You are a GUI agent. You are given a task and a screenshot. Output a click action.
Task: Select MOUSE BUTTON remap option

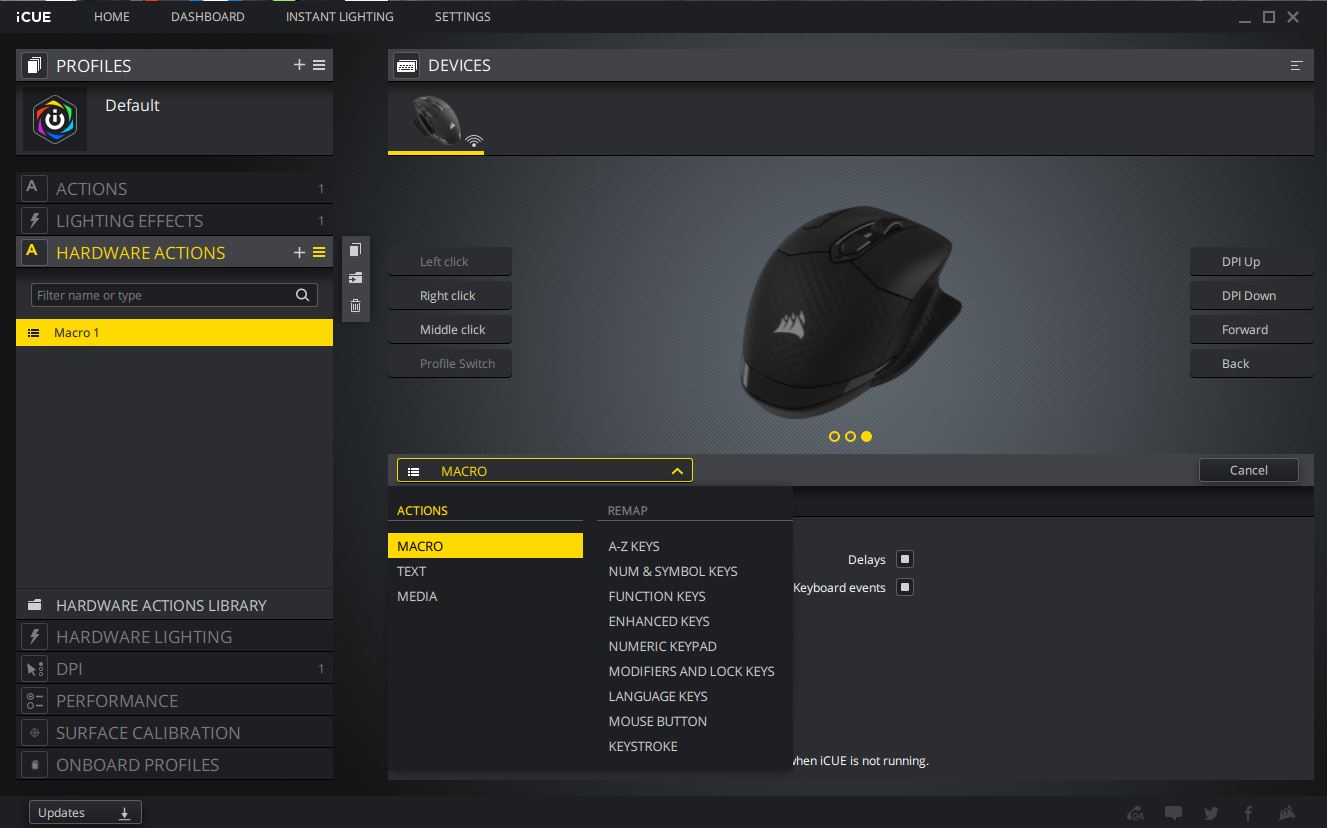[658, 721]
